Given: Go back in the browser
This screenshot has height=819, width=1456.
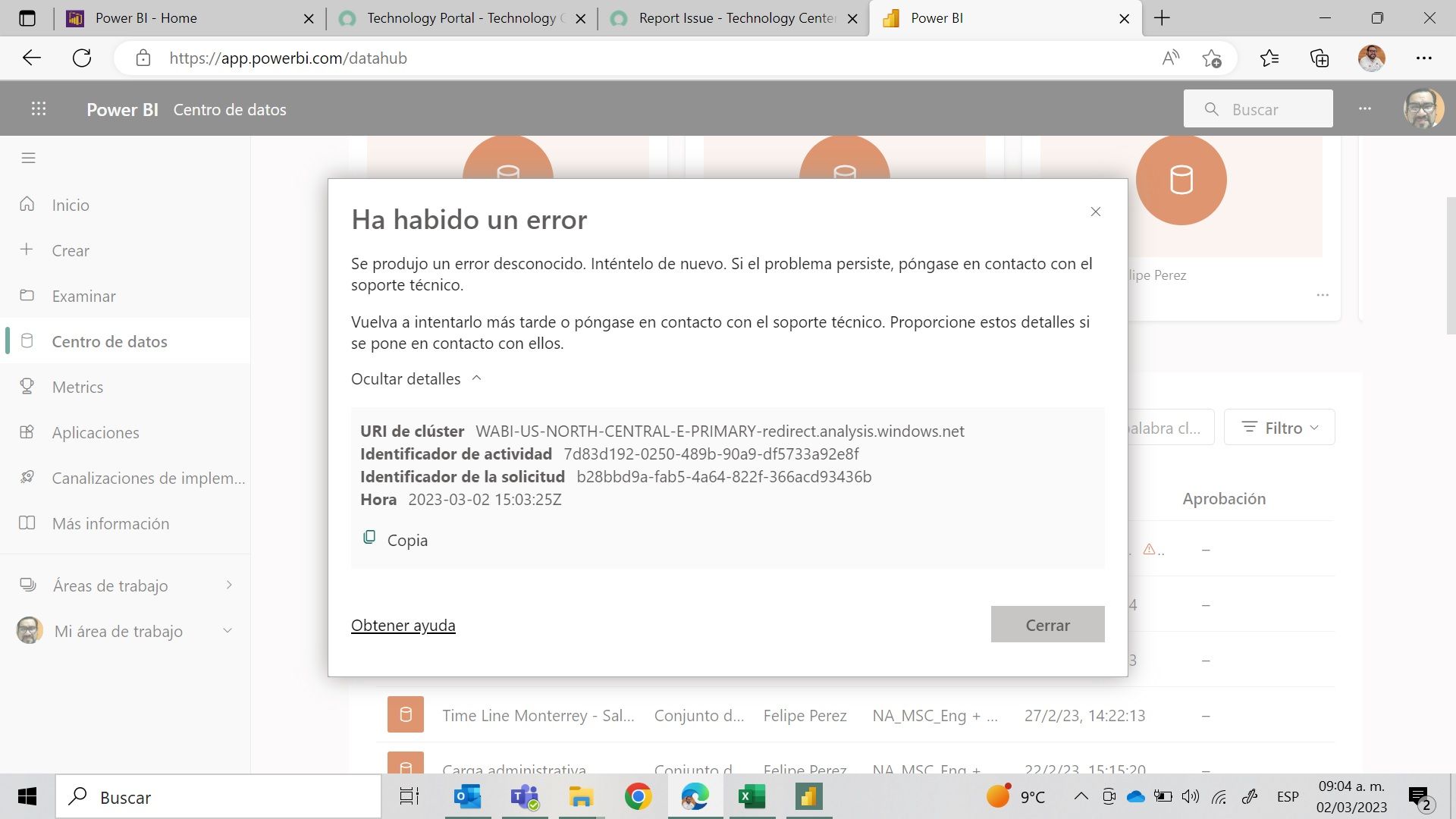Looking at the screenshot, I should click(32, 58).
